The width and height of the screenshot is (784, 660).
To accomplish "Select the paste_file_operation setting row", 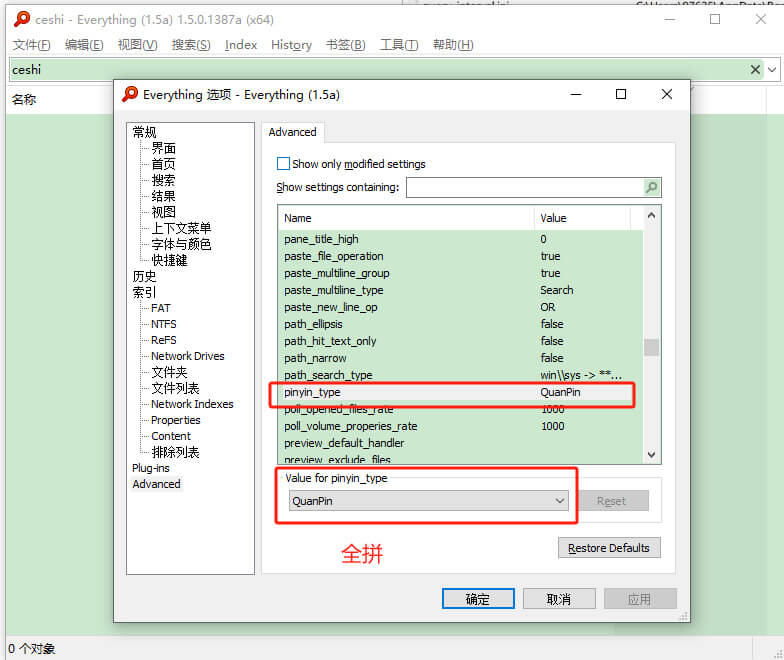I will coord(460,256).
